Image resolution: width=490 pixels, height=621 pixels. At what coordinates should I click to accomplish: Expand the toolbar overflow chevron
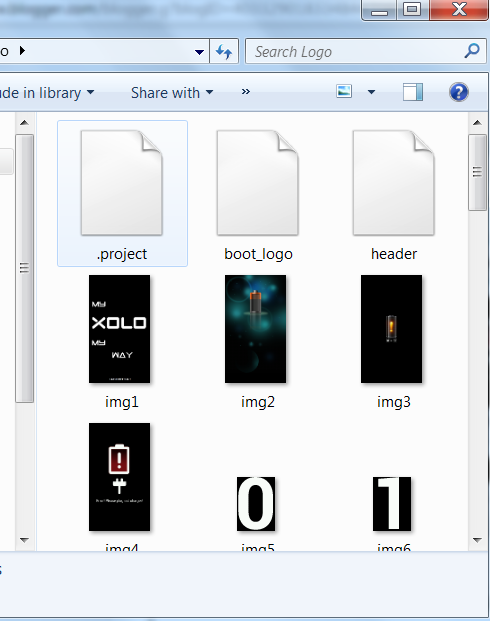coord(246,92)
